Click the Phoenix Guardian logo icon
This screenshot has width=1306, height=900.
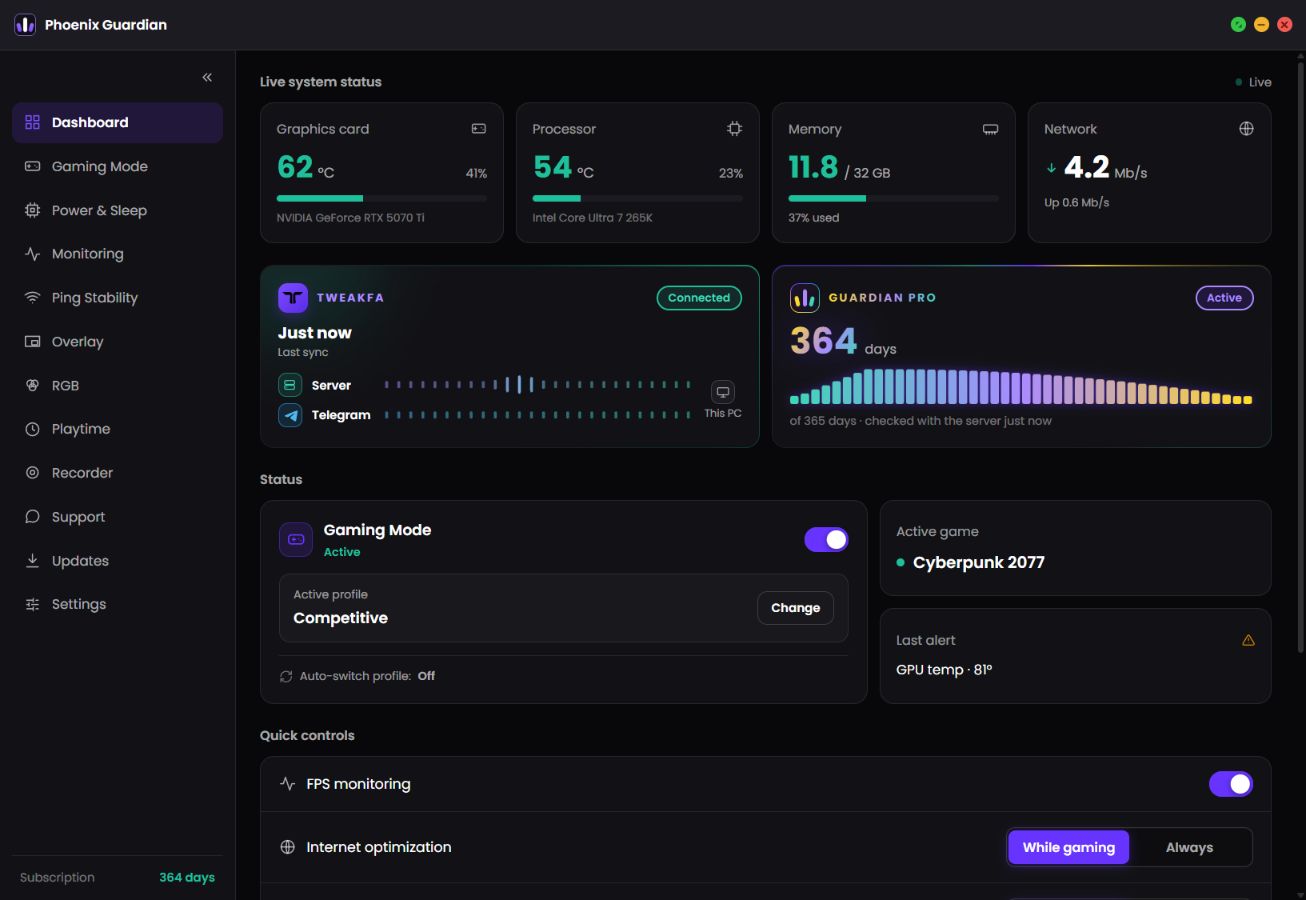(25, 25)
